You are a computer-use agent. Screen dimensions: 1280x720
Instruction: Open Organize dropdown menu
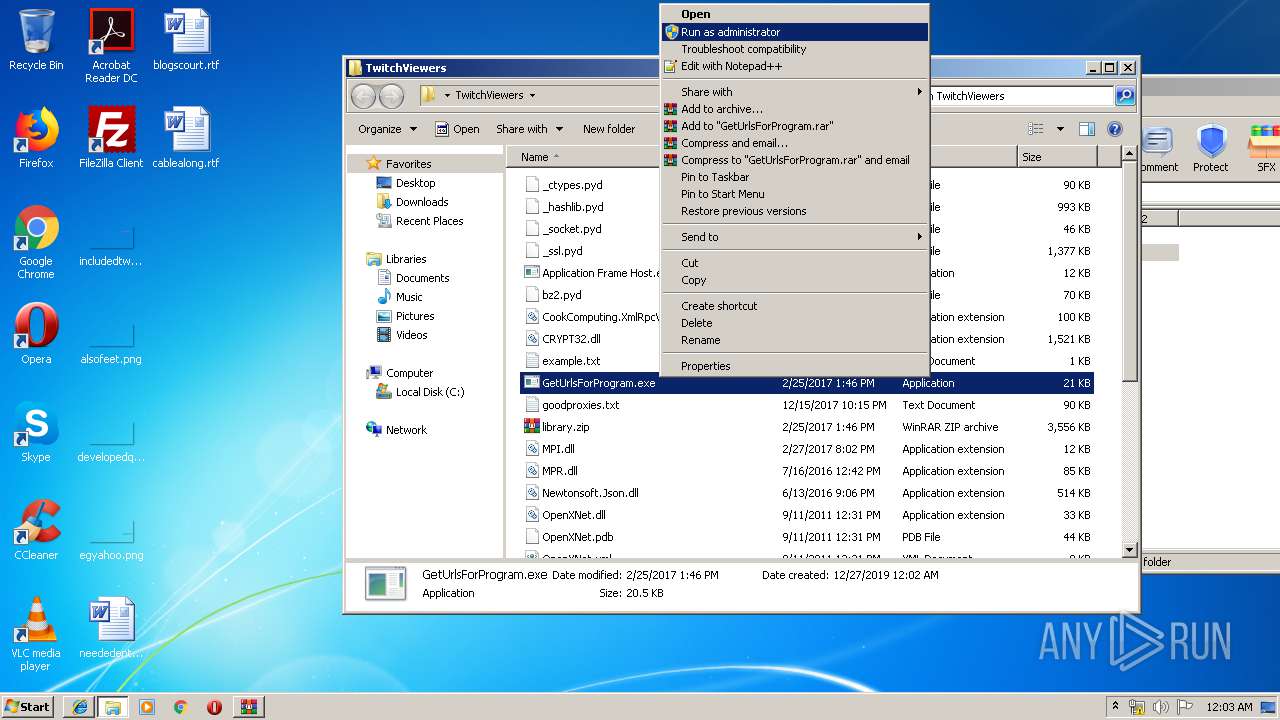pos(387,129)
